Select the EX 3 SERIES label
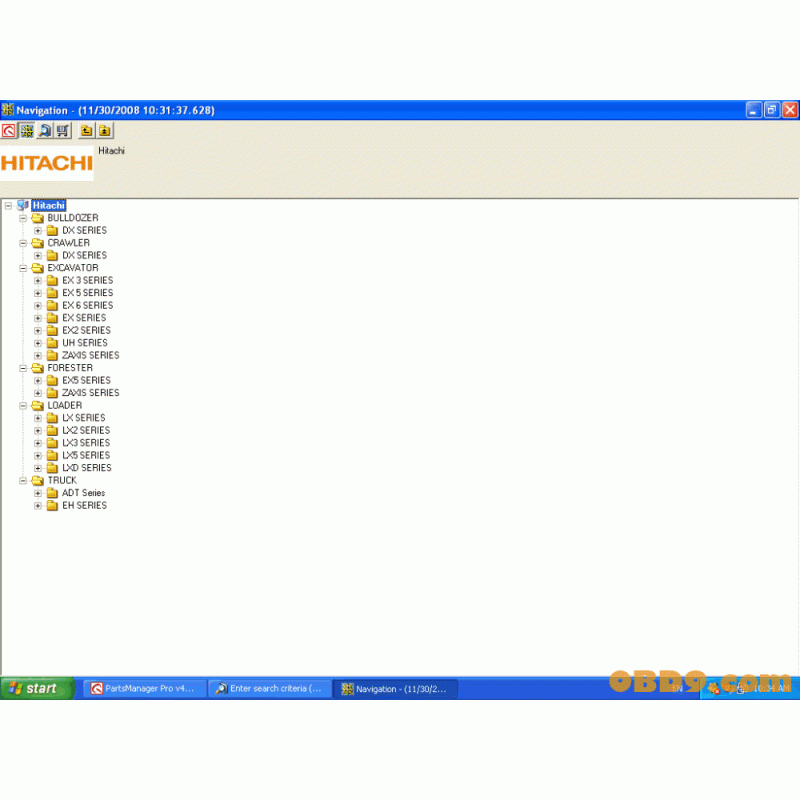800x800 pixels. 87,281
